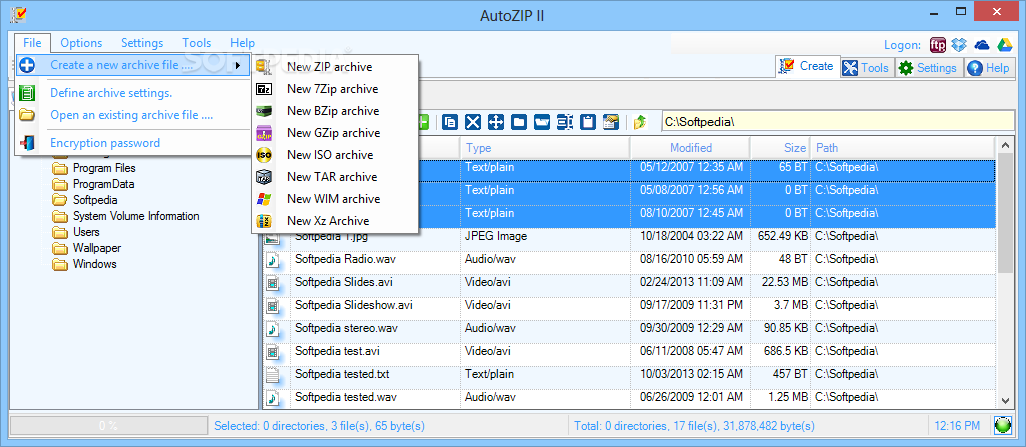1026x447 pixels.
Task: Click the green status light icon
Action: click(x=1002, y=425)
